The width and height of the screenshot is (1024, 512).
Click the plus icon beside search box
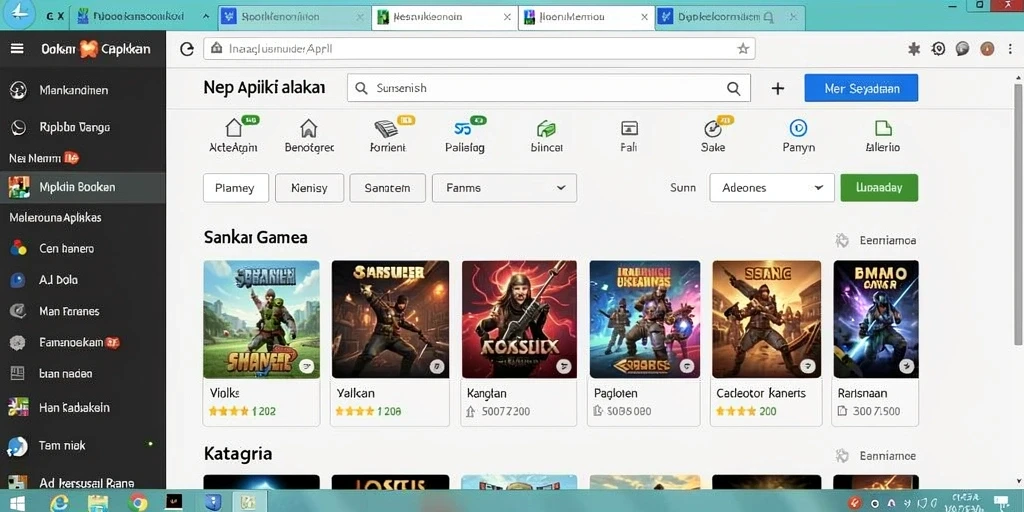coord(778,88)
